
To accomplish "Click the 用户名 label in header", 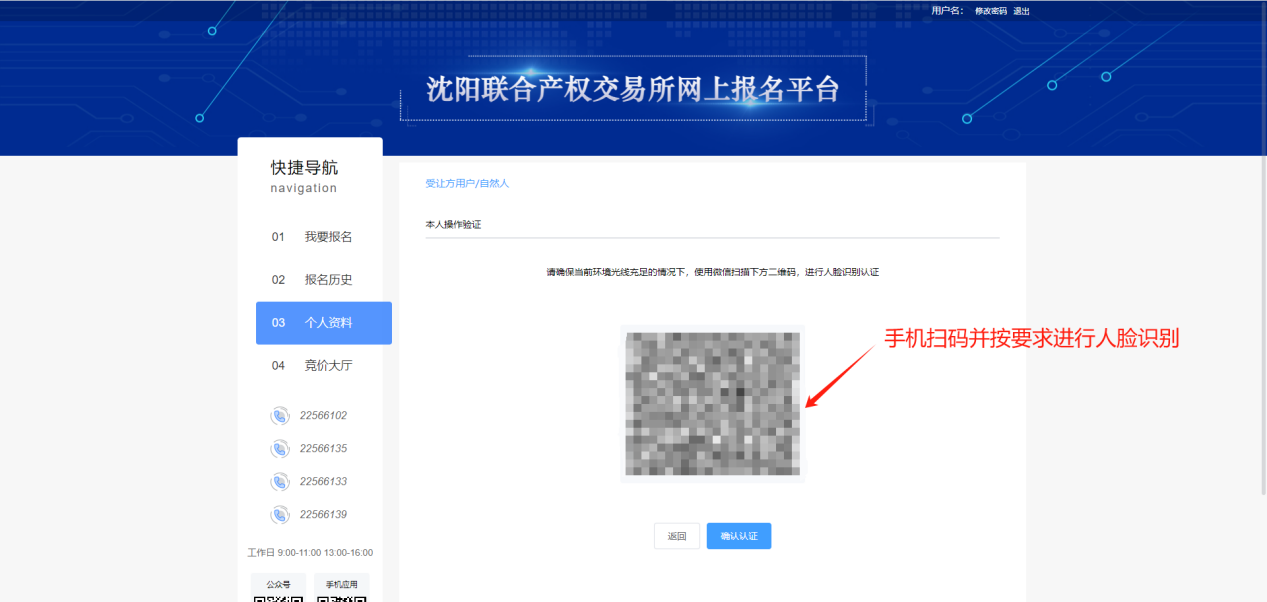I will click(x=947, y=11).
